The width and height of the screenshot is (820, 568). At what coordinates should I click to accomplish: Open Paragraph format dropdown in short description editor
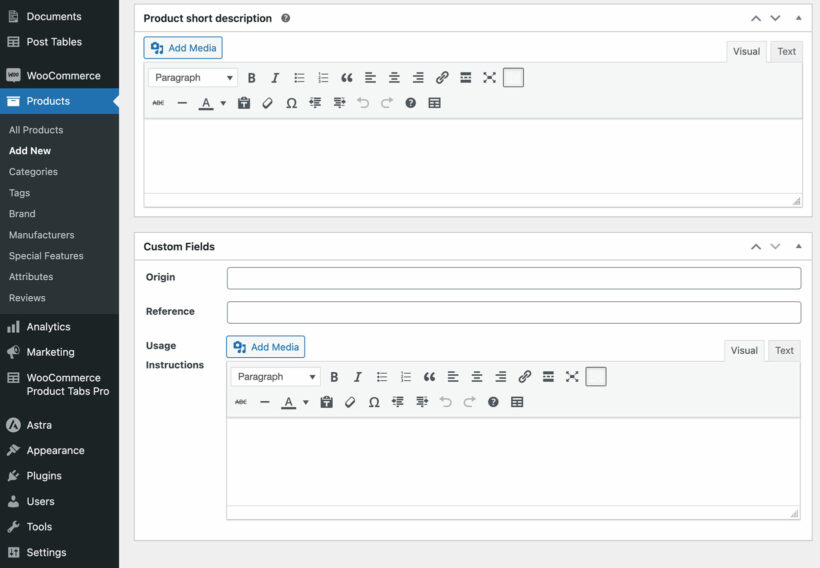tap(193, 78)
